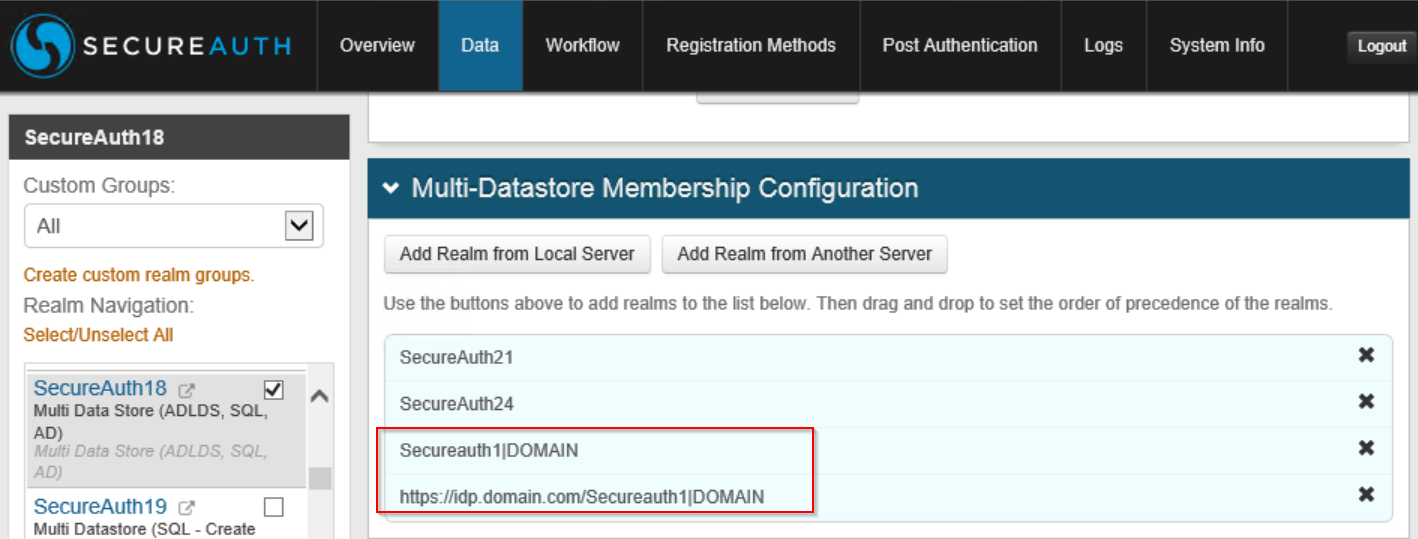Click the SecureAuth18 sidebar header

(179, 137)
